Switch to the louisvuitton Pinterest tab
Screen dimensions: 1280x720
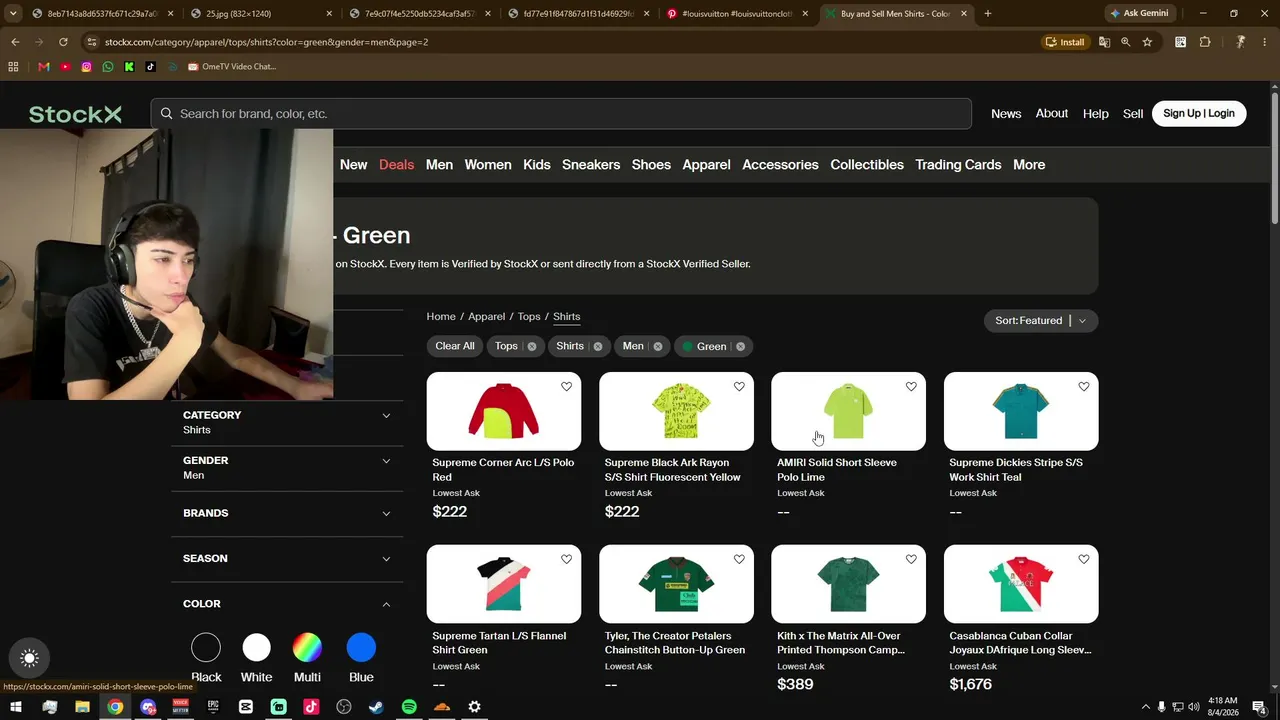738,14
